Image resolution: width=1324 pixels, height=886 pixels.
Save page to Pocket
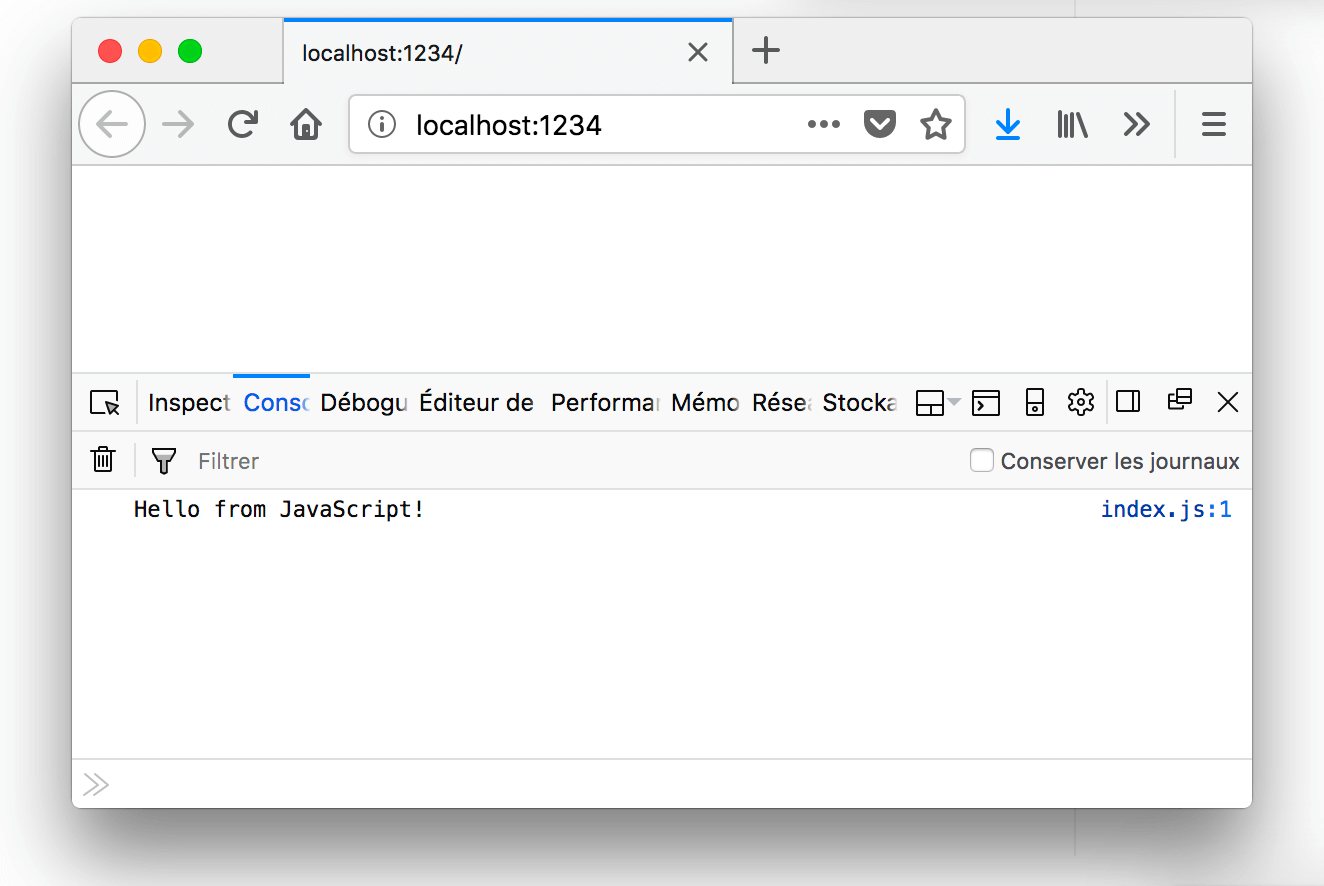coord(879,124)
